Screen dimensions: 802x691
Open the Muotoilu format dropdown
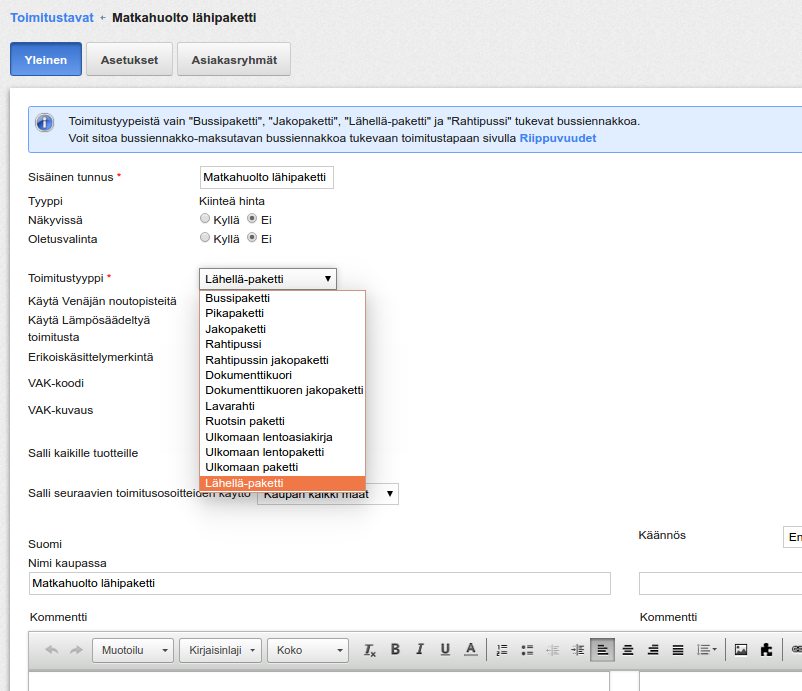click(x=133, y=651)
